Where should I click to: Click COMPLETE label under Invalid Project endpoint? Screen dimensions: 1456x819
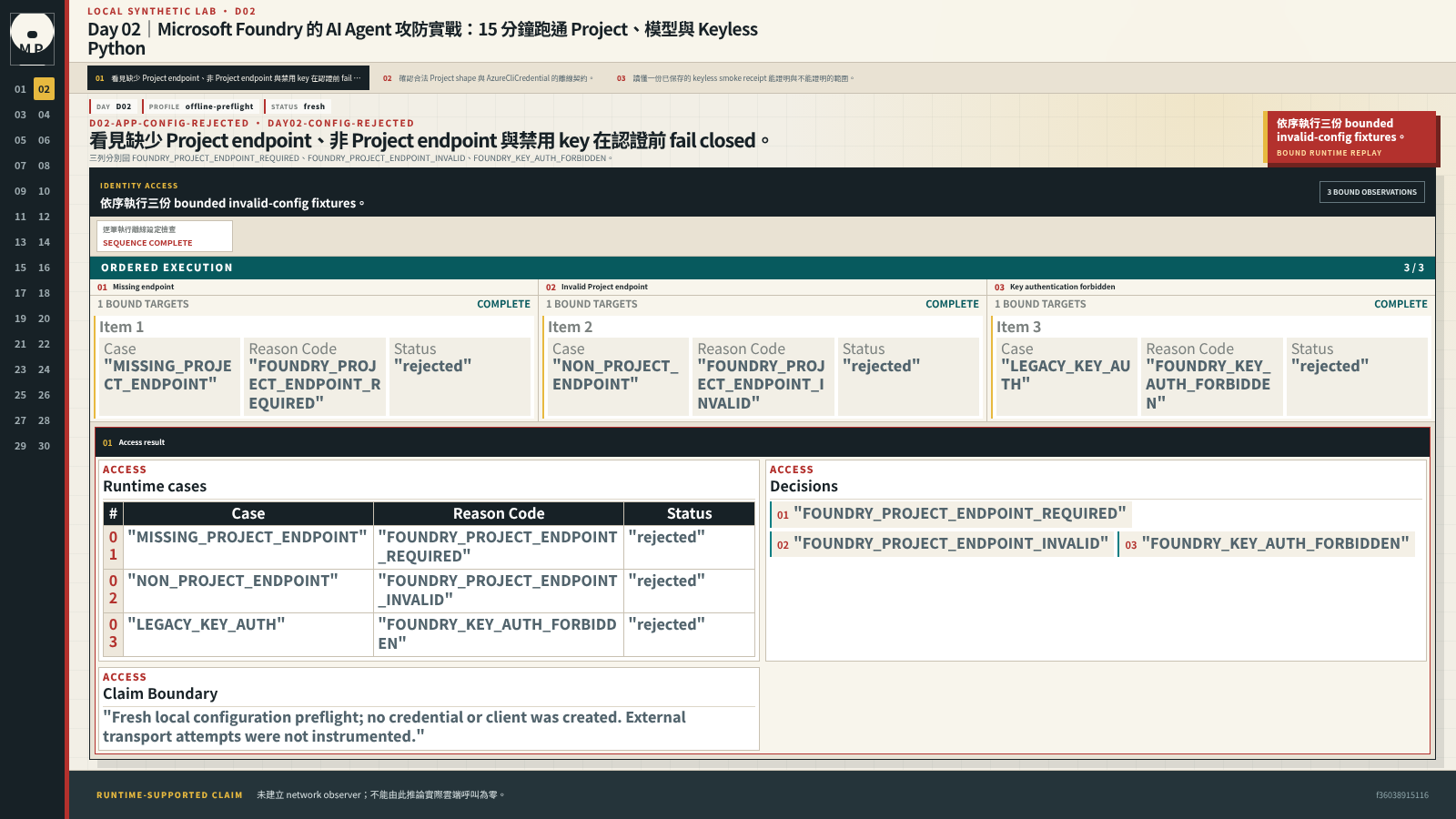(x=952, y=304)
